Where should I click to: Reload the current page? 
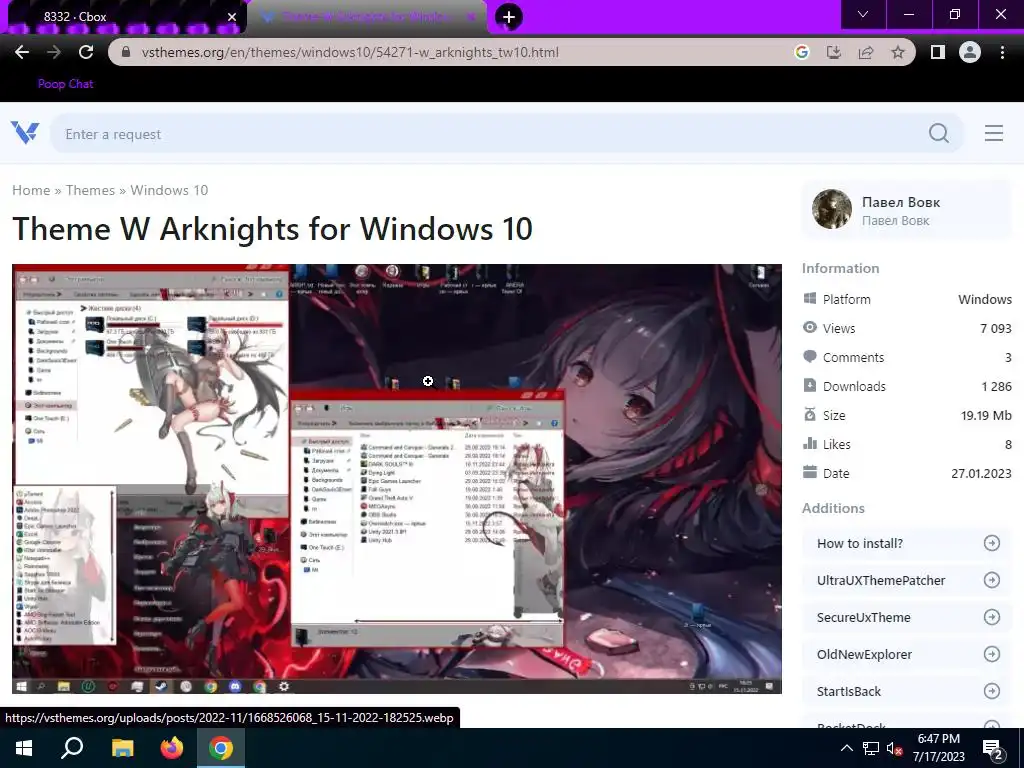[86, 52]
